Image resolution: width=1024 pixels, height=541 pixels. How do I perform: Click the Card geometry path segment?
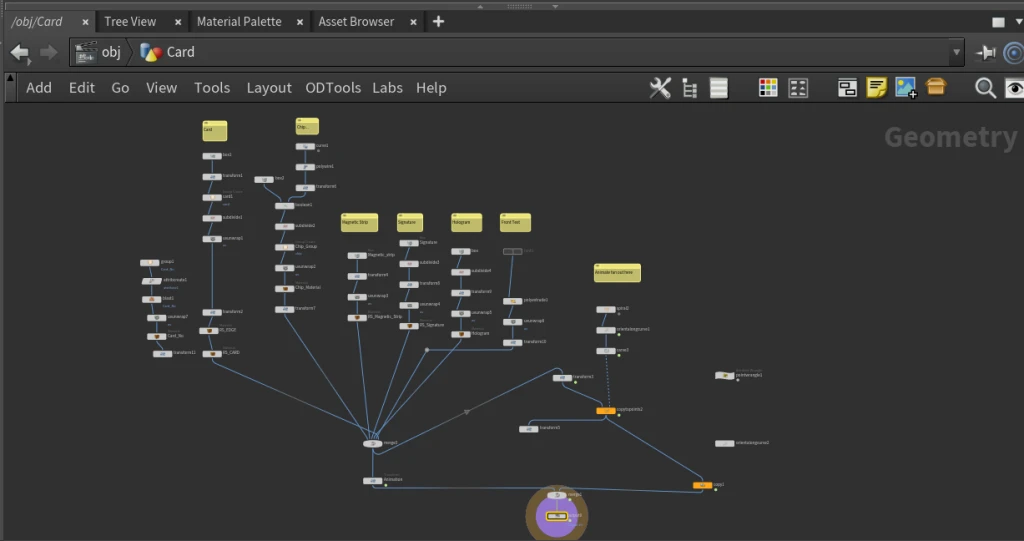(x=168, y=52)
